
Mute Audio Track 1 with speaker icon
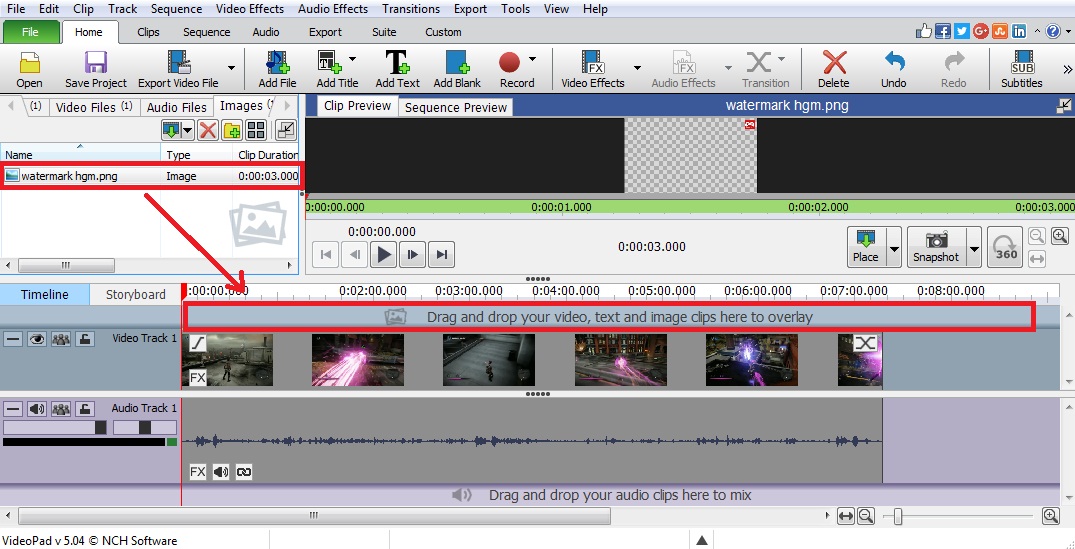(x=36, y=409)
